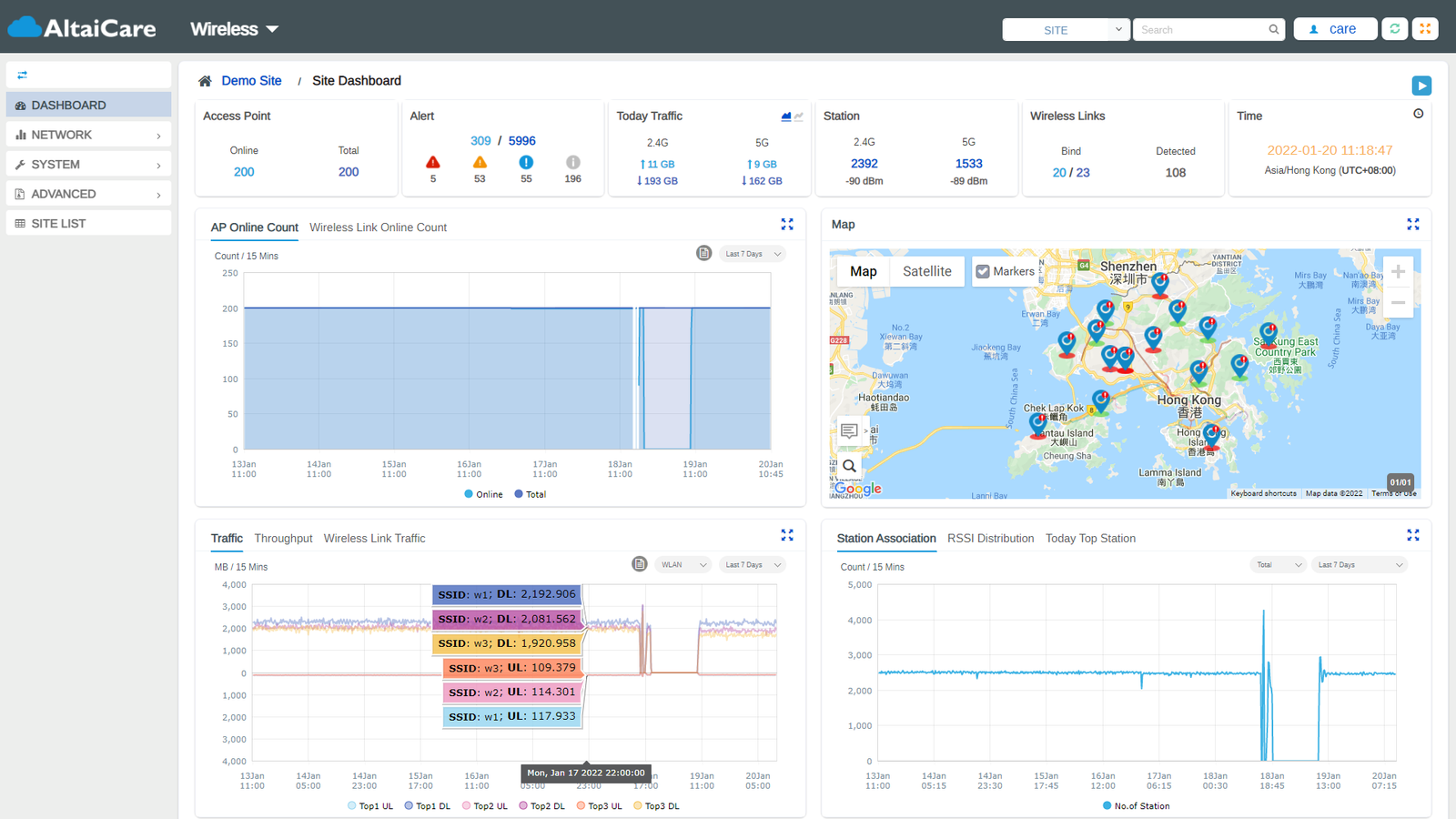Open SITE LIST in the sidebar
1456x819 pixels.
point(88,223)
